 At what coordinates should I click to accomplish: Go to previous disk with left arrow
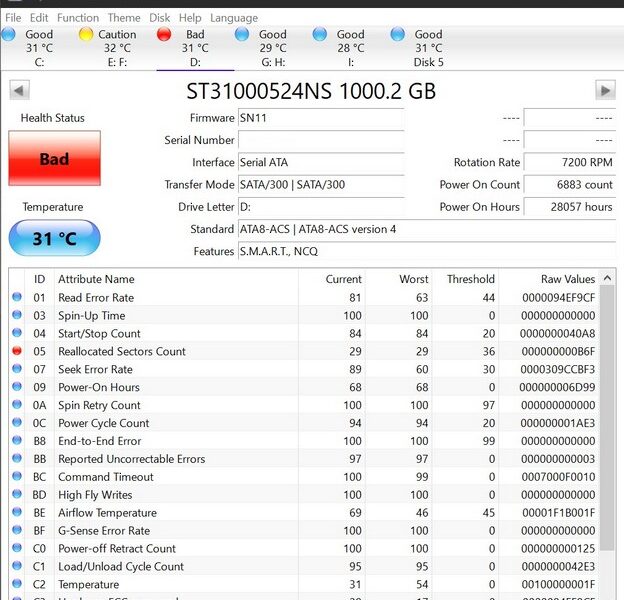pyautogui.click(x=19, y=91)
